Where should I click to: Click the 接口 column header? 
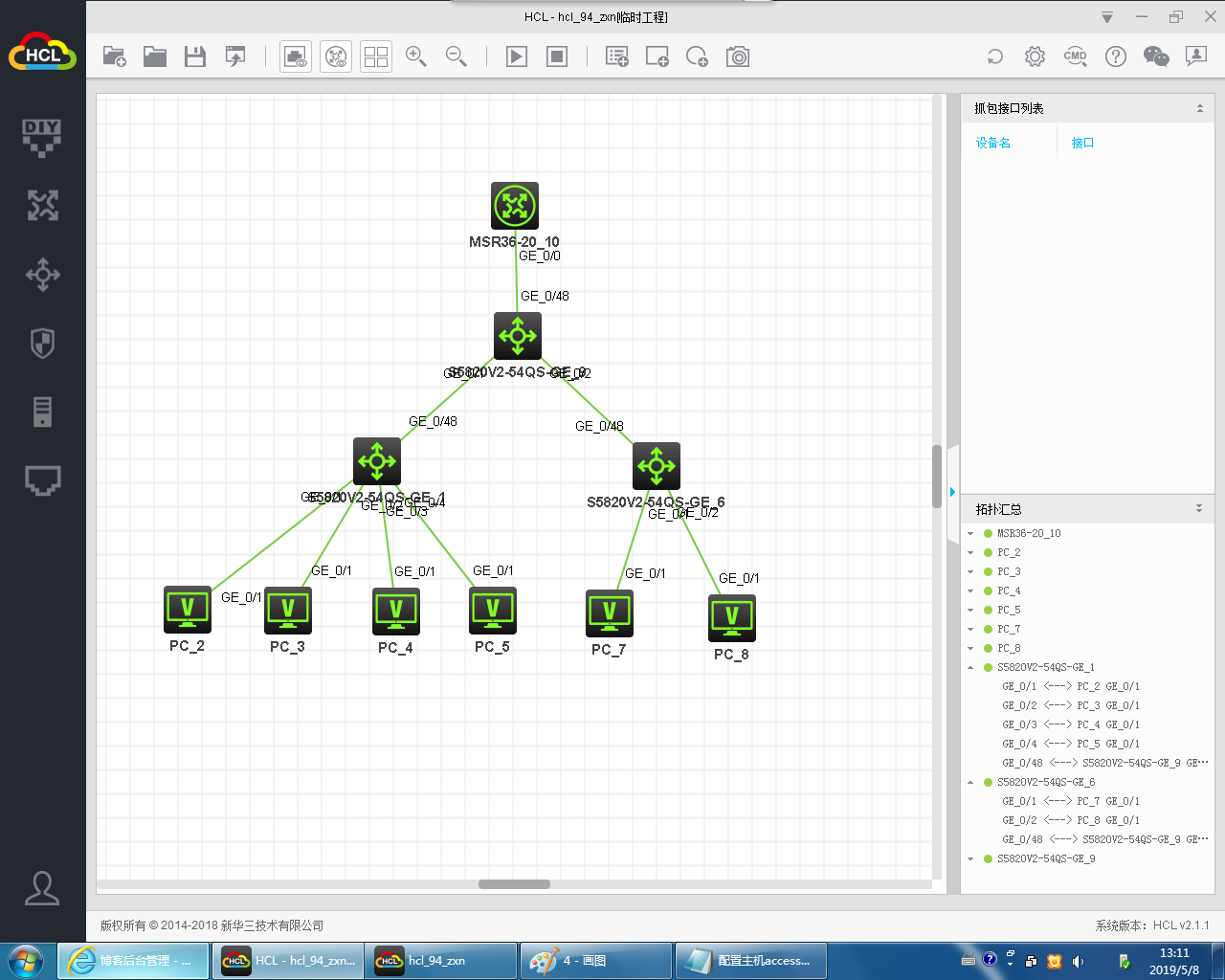coord(1082,143)
